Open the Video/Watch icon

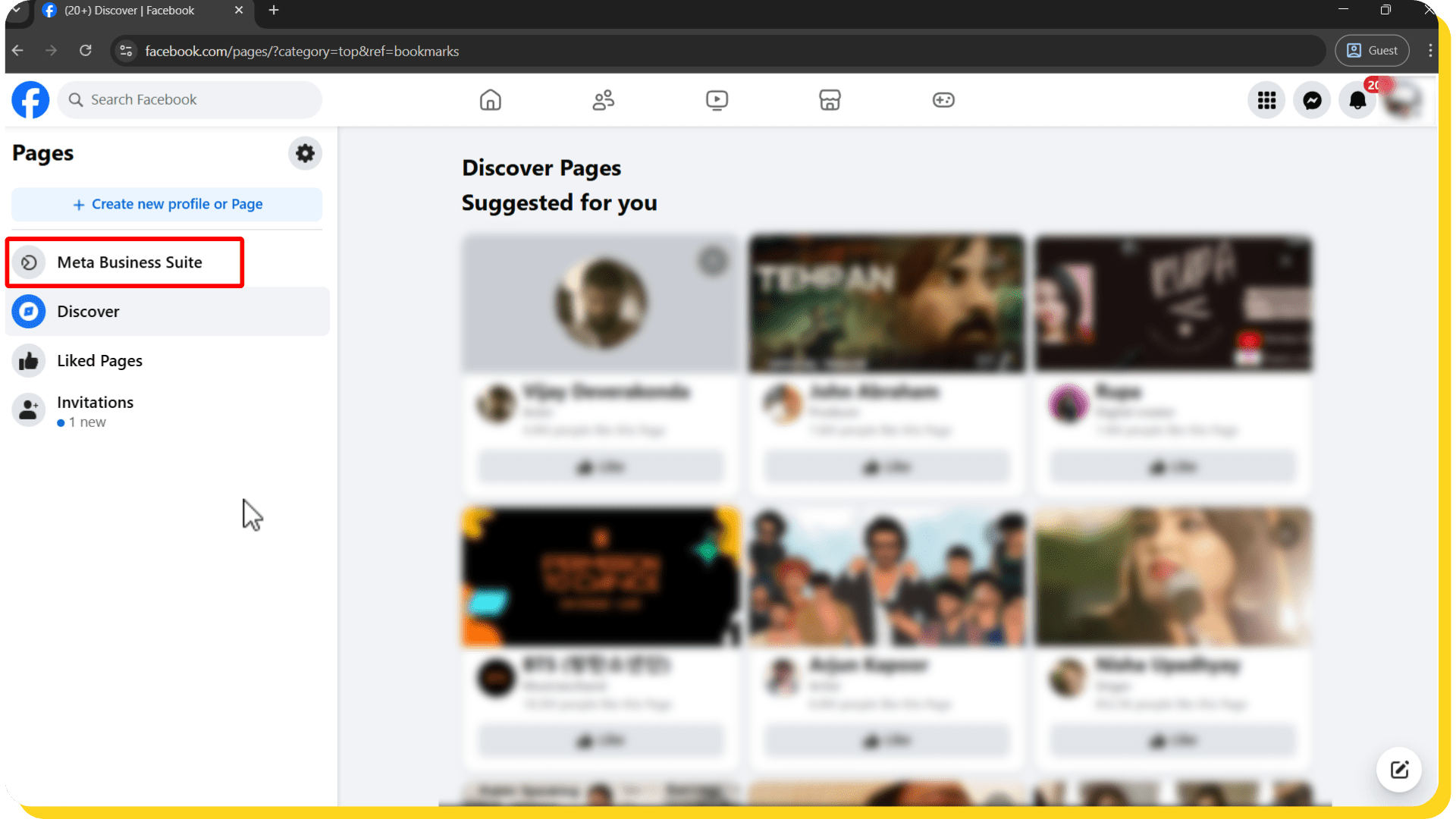[x=717, y=100]
